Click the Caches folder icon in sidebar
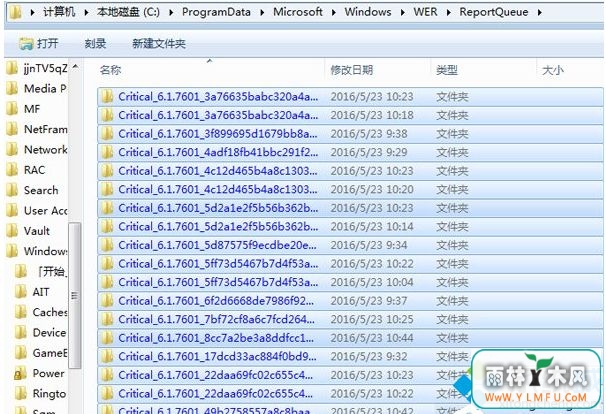This screenshot has height=414, width=606. [x=20, y=312]
